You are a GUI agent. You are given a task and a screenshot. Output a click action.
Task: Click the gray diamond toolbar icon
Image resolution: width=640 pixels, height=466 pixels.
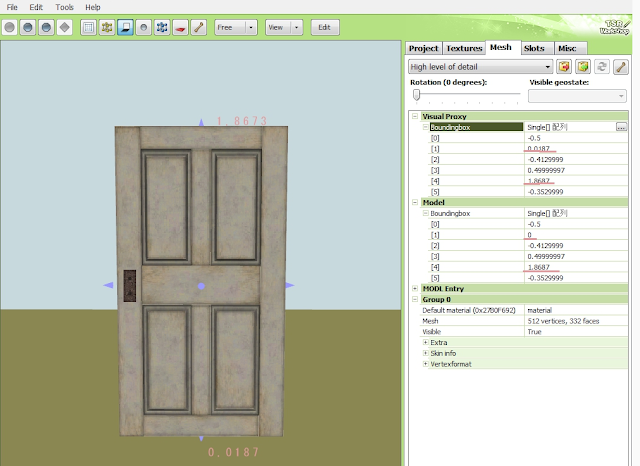click(64, 28)
